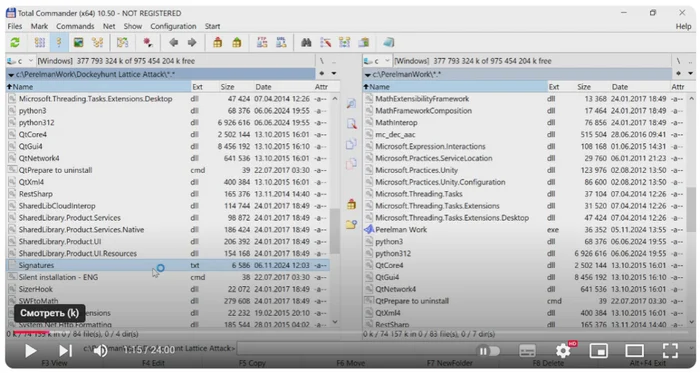Screen dimensions: 700x373
Task: Sort right panel by Name column header
Action: point(455,87)
